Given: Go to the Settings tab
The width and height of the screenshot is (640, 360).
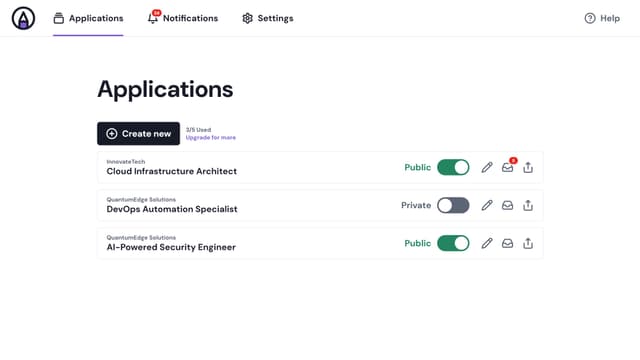Looking at the screenshot, I should (268, 18).
